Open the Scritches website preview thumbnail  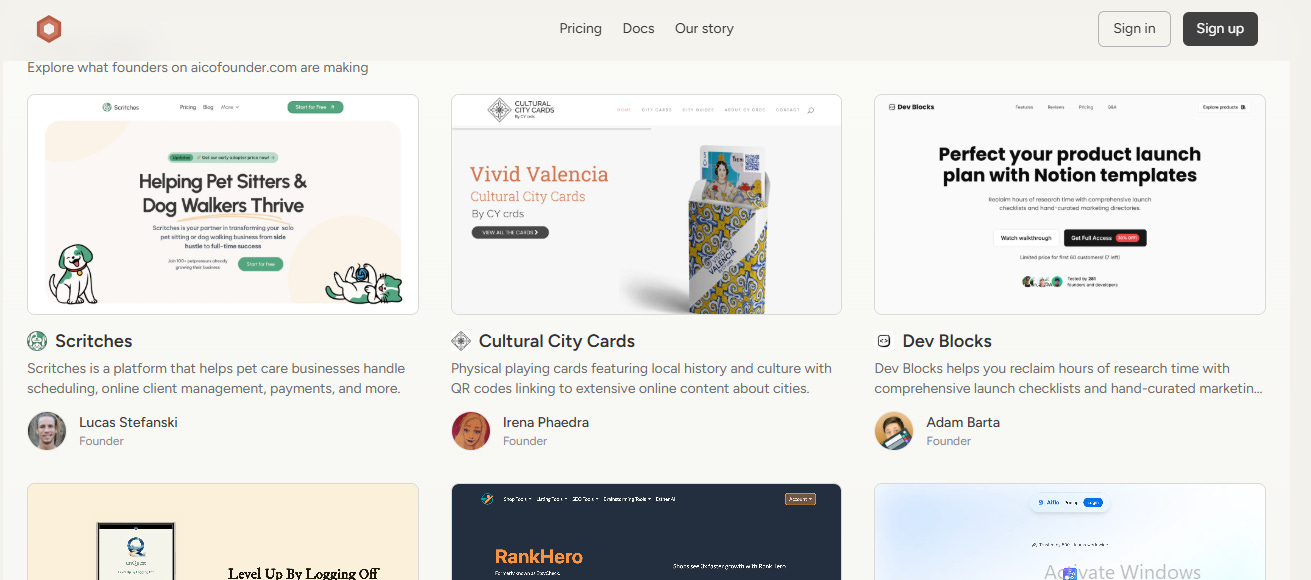point(223,204)
